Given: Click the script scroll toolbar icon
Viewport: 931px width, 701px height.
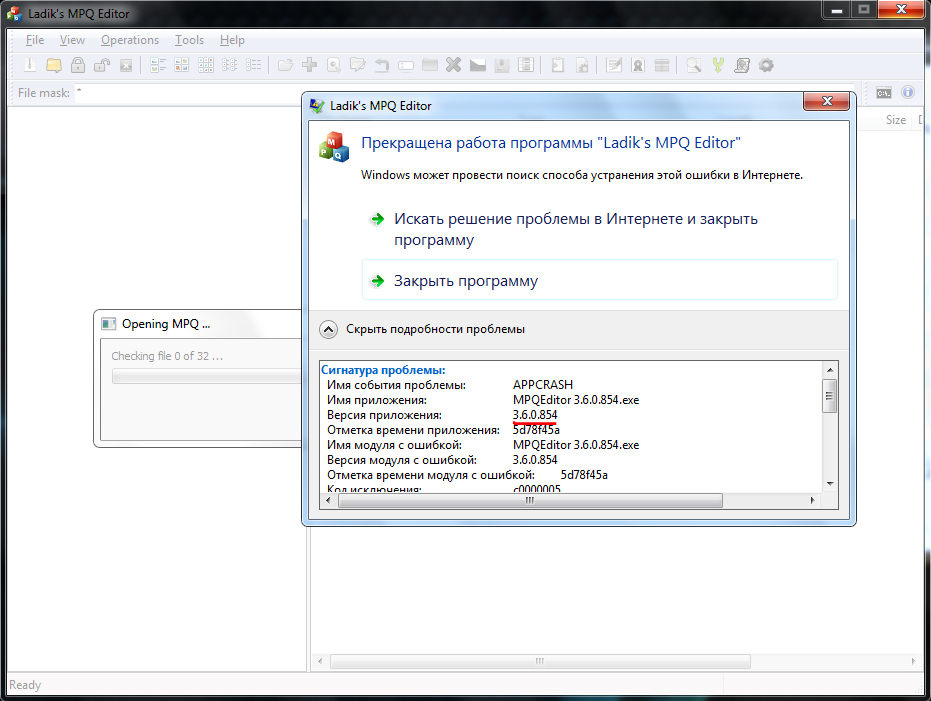Looking at the screenshot, I should pyautogui.click(x=742, y=65).
